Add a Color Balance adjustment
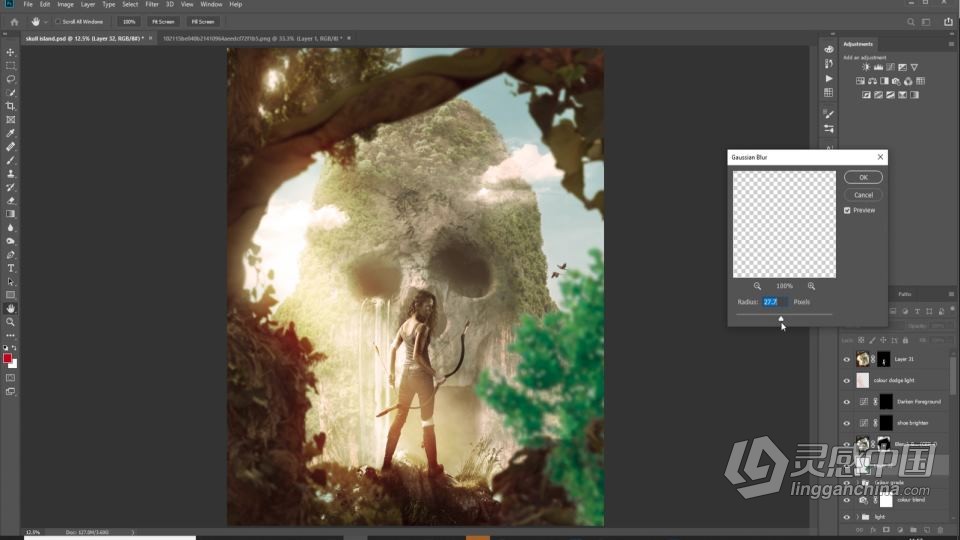This screenshot has height=540, width=960. click(x=872, y=81)
